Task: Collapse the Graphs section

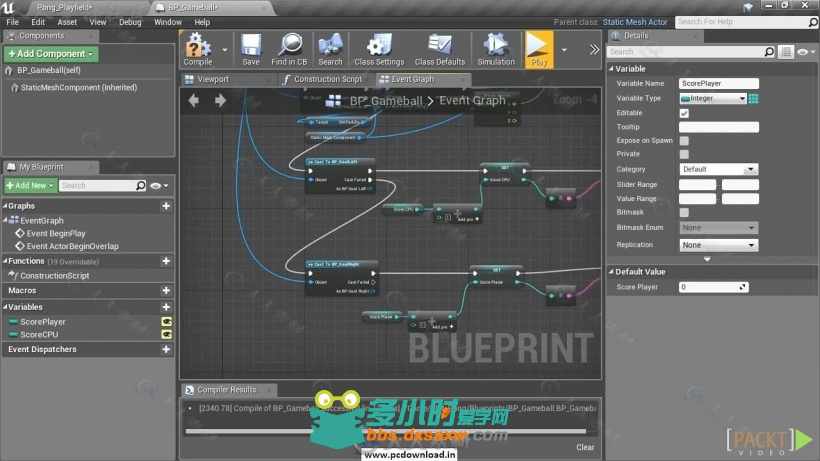Action: 5,206
